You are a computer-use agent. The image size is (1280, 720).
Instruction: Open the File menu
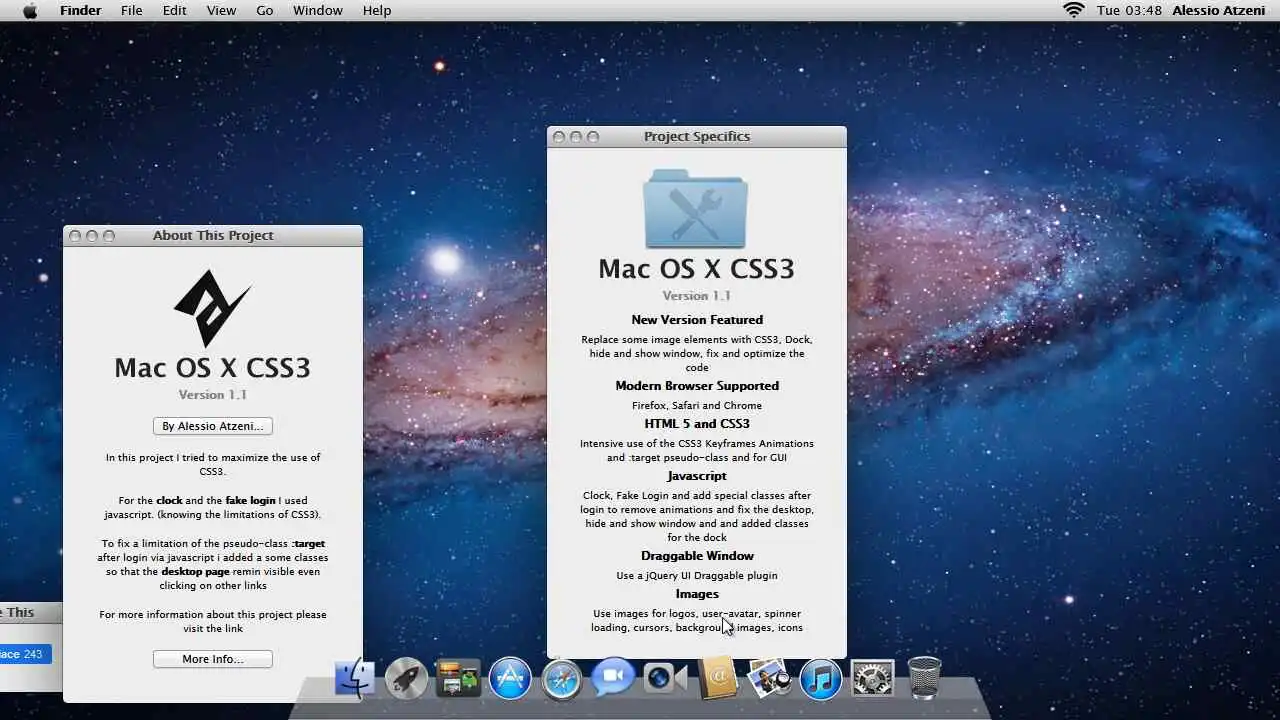click(131, 10)
